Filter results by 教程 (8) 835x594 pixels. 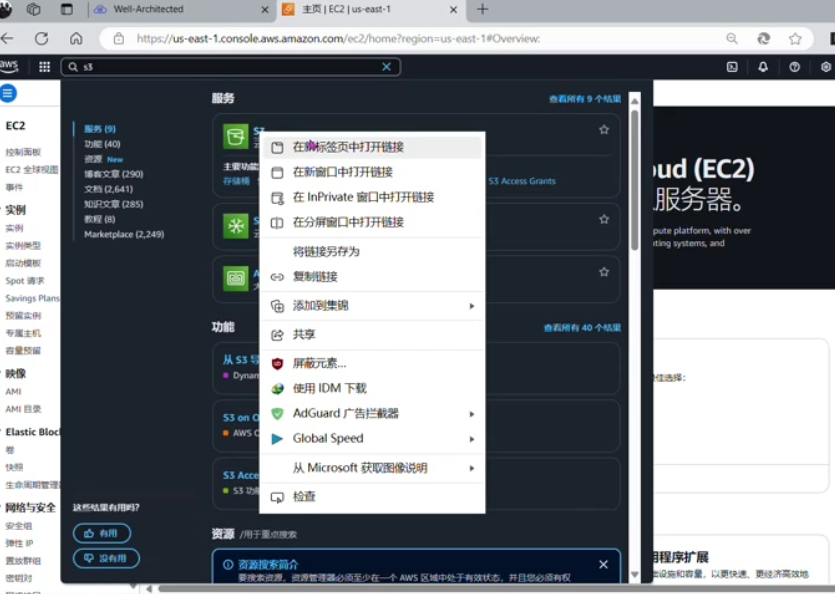coord(100,219)
